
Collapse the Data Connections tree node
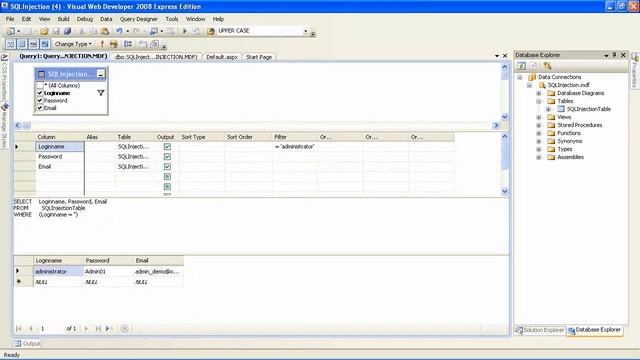coord(520,77)
